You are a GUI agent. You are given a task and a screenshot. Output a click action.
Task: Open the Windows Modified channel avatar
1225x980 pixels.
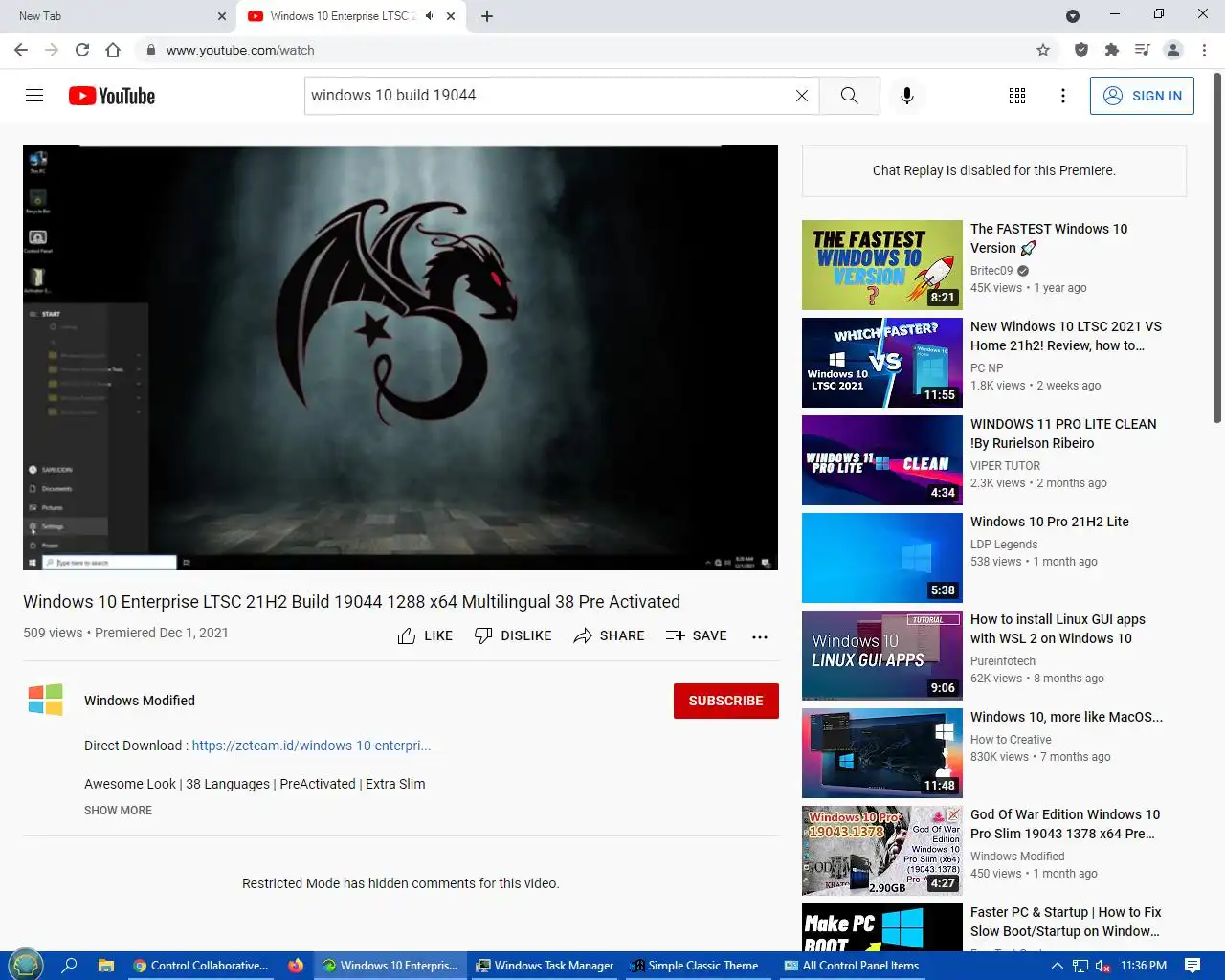(x=46, y=701)
